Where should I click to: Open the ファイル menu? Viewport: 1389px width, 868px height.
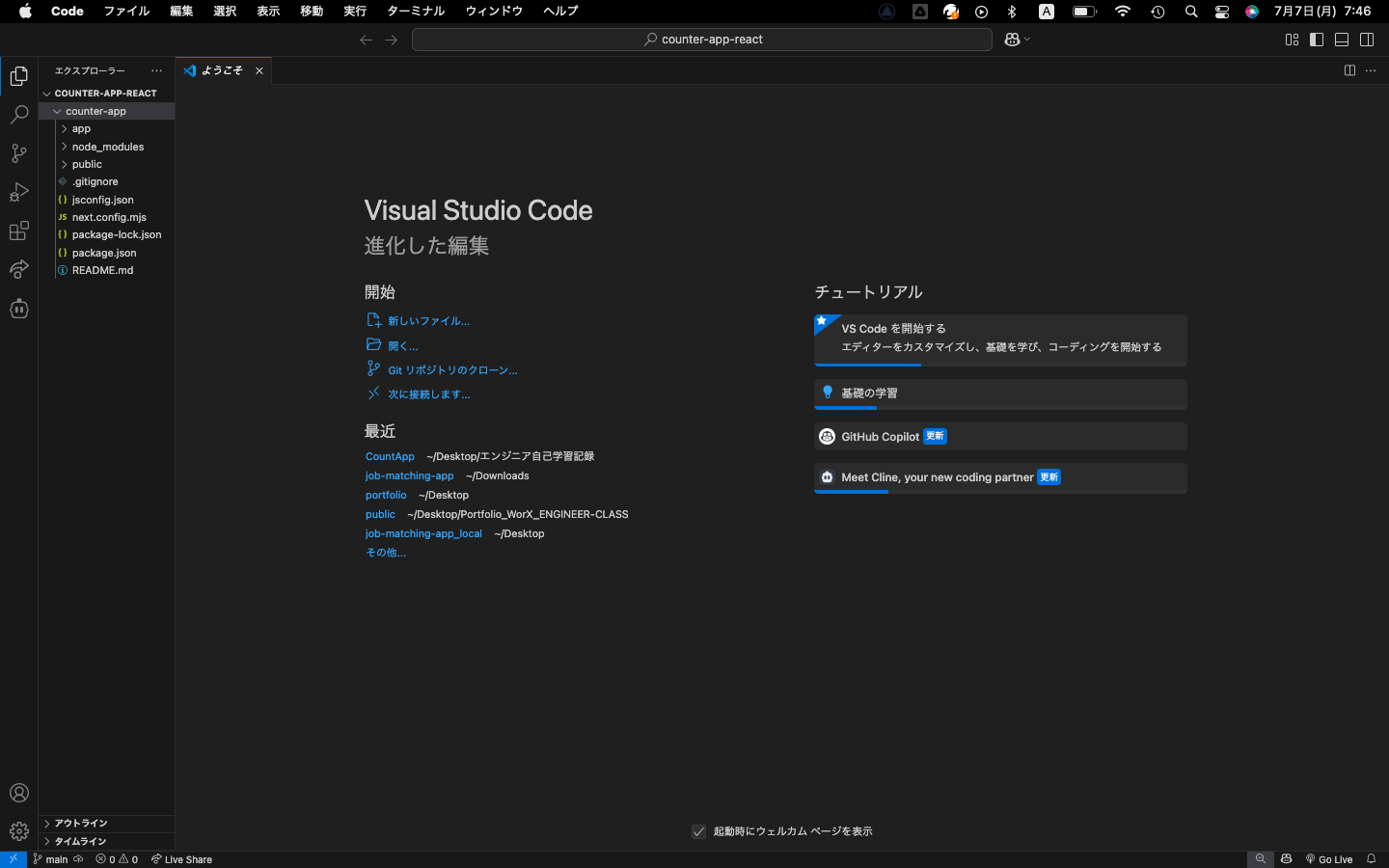126,11
